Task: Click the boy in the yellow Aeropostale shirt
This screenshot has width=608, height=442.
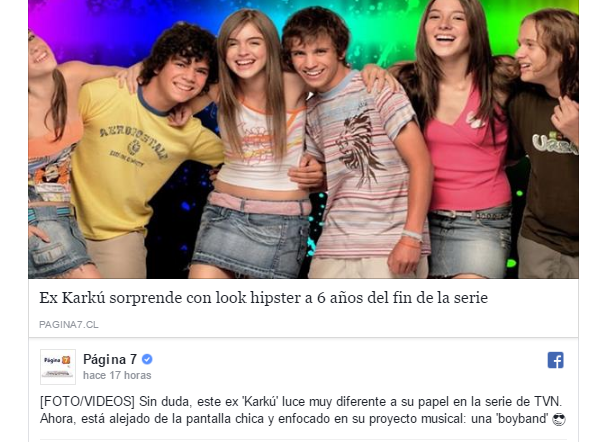Action: point(147,151)
